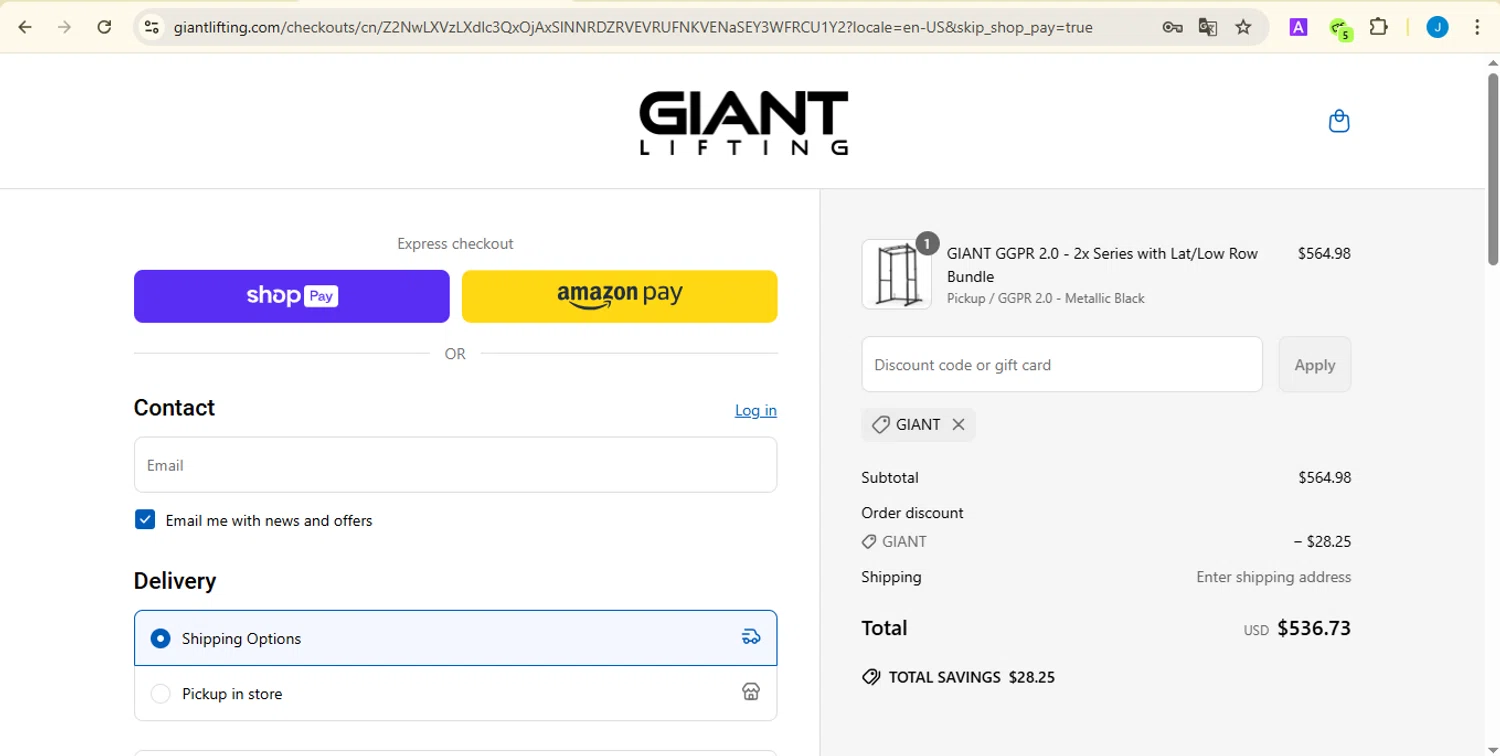Apply the discount code
The image size is (1500, 756).
pos(1314,364)
